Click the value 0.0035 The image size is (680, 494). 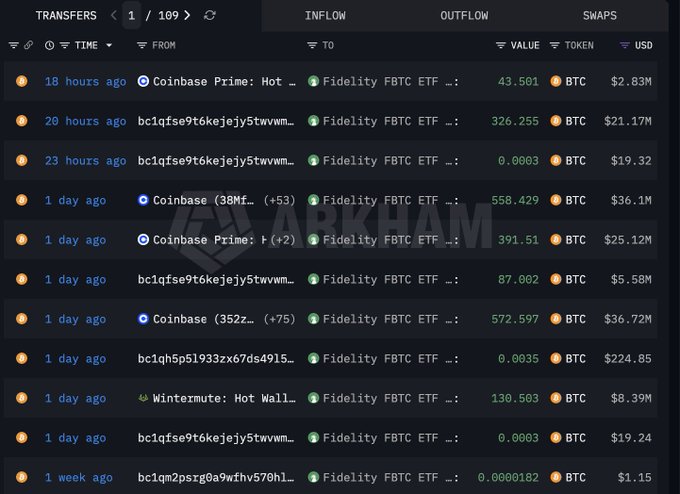click(x=518, y=359)
